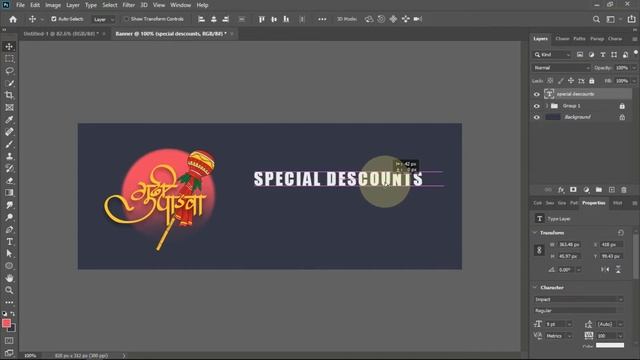Open the Search icon at top right
Screen dimensions: 640x360
[x=596, y=19]
